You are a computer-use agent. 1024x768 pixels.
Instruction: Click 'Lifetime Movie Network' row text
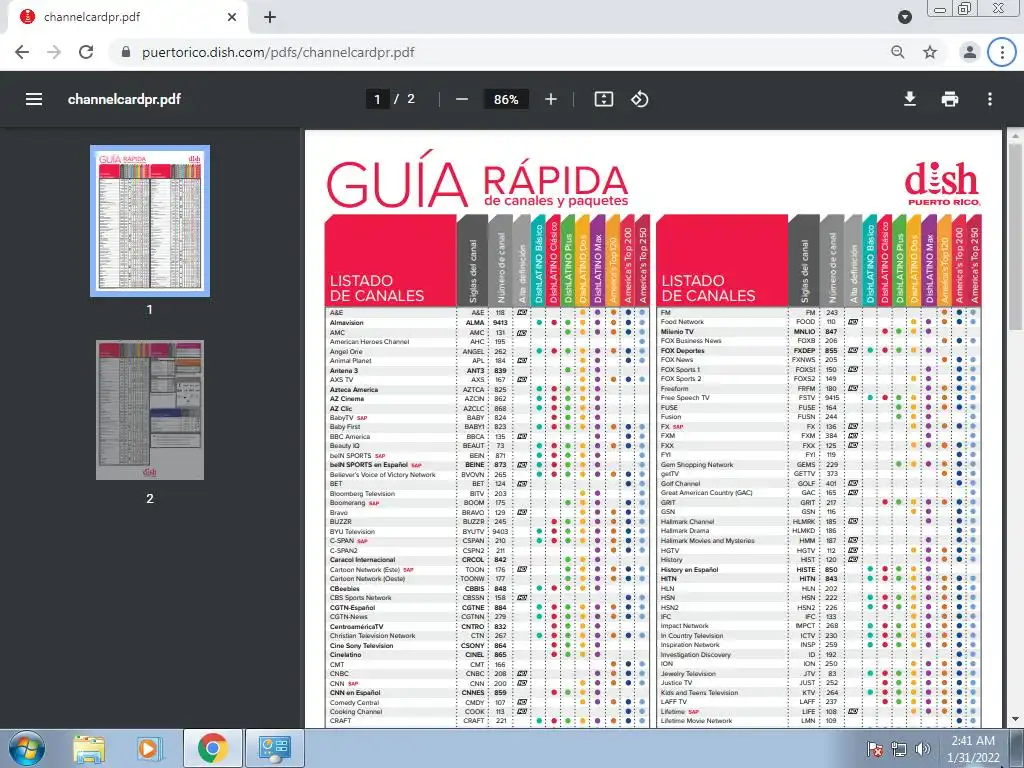[696, 721]
